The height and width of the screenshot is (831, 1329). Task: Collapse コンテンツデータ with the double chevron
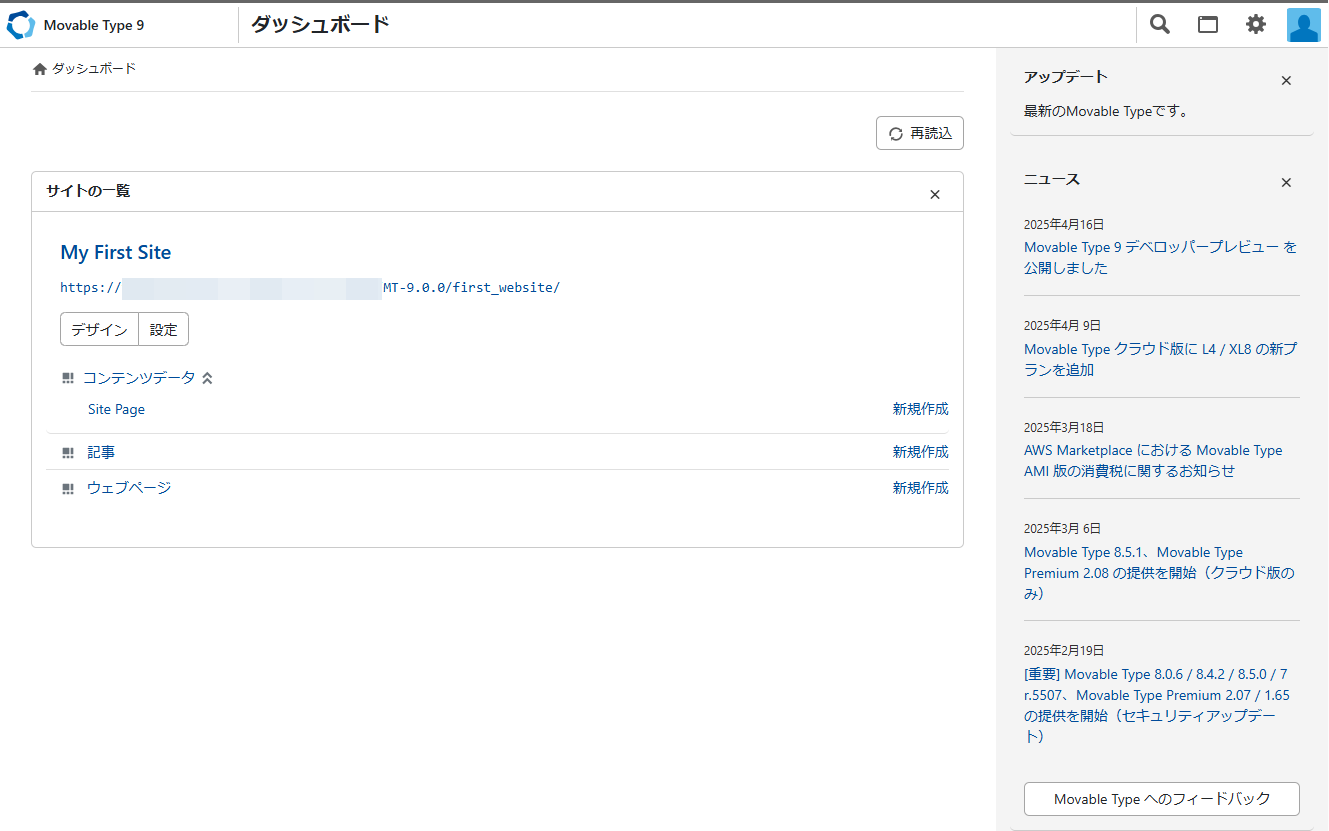pyautogui.click(x=207, y=378)
